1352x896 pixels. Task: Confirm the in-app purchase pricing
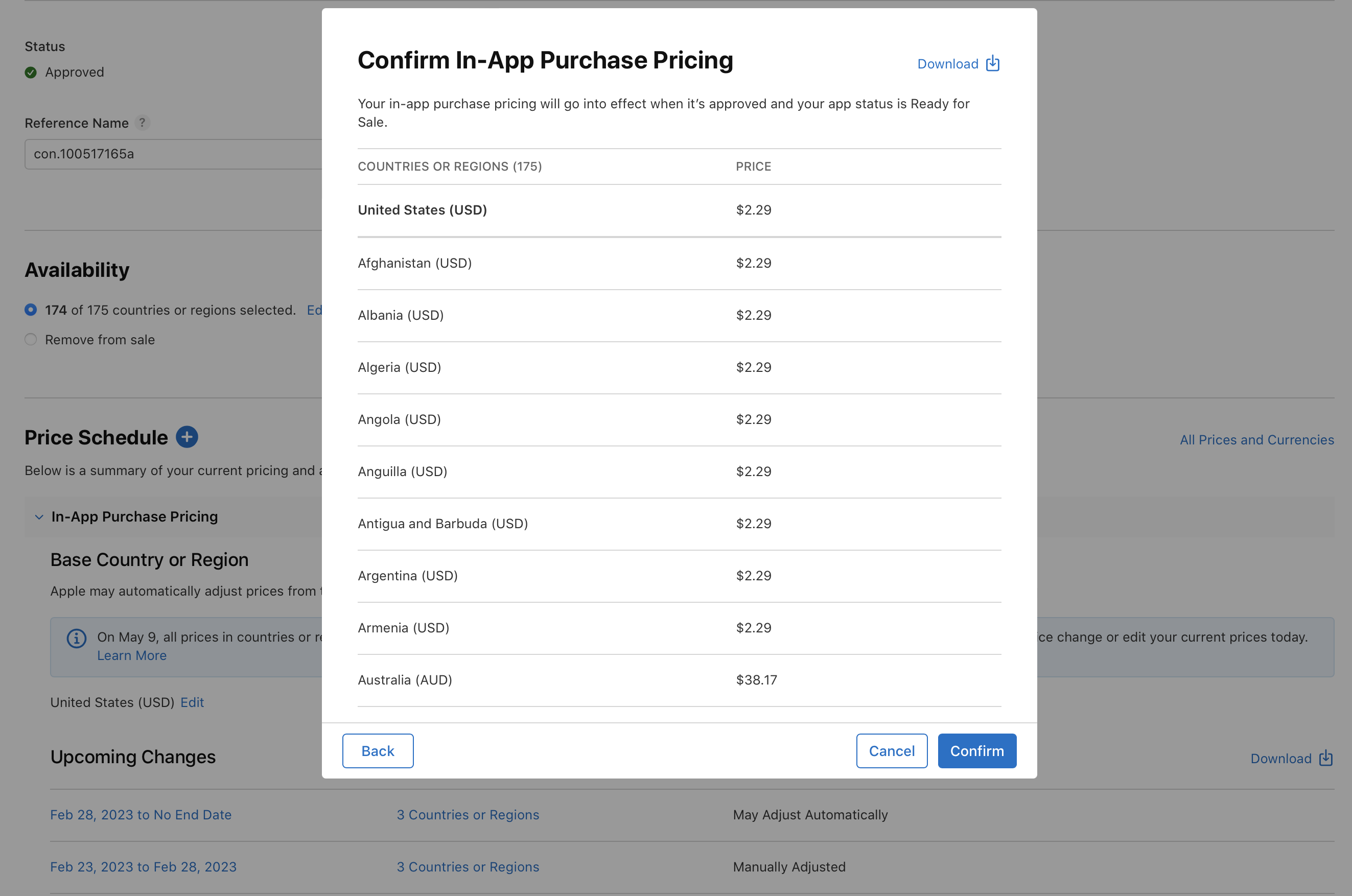(976, 751)
